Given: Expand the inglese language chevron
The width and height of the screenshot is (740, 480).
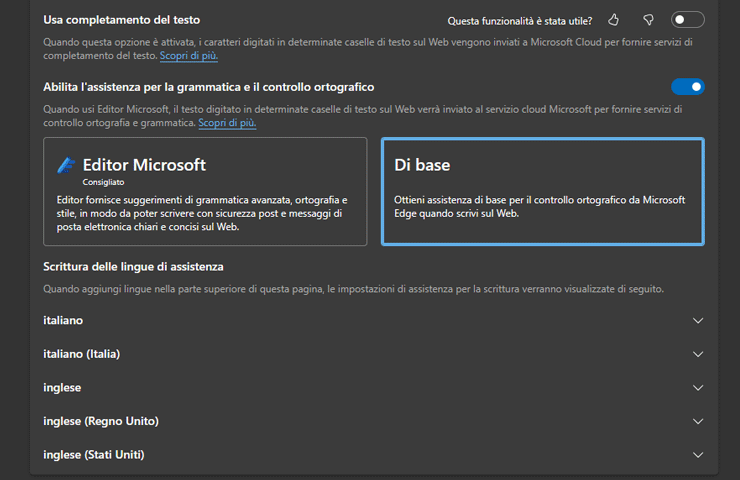Looking at the screenshot, I should 698,387.
